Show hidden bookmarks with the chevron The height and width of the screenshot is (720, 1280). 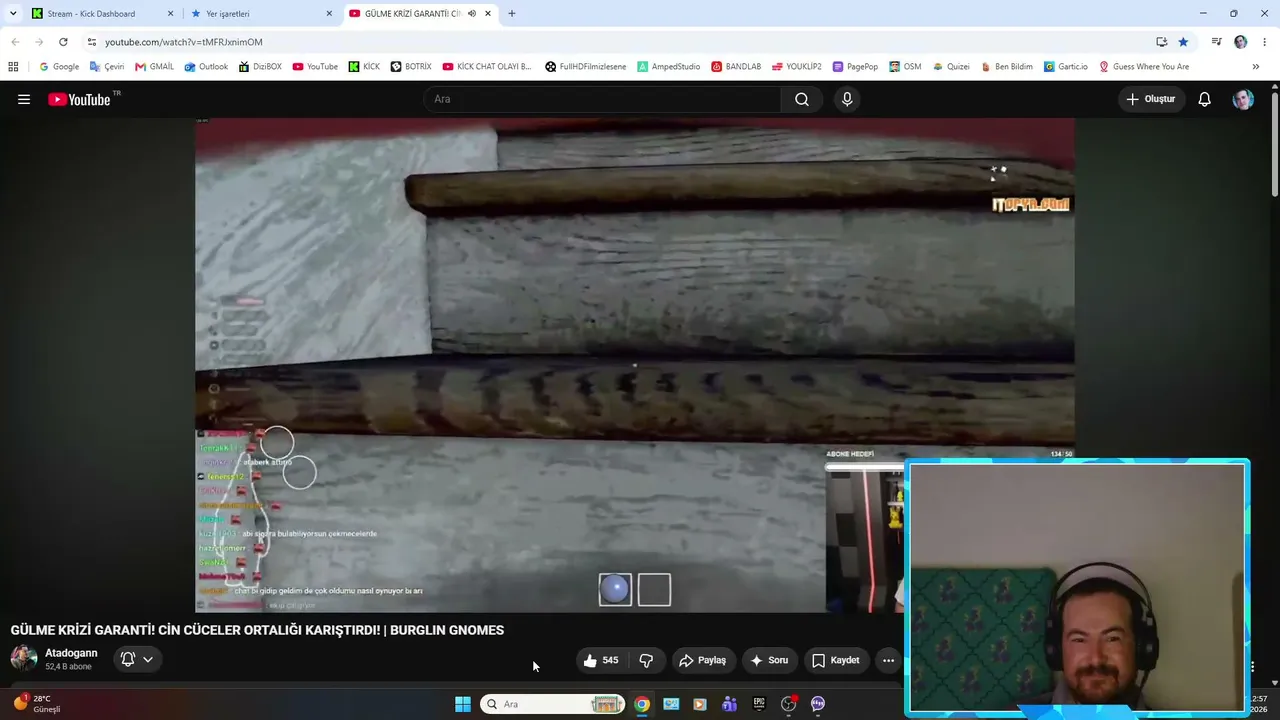click(1256, 67)
